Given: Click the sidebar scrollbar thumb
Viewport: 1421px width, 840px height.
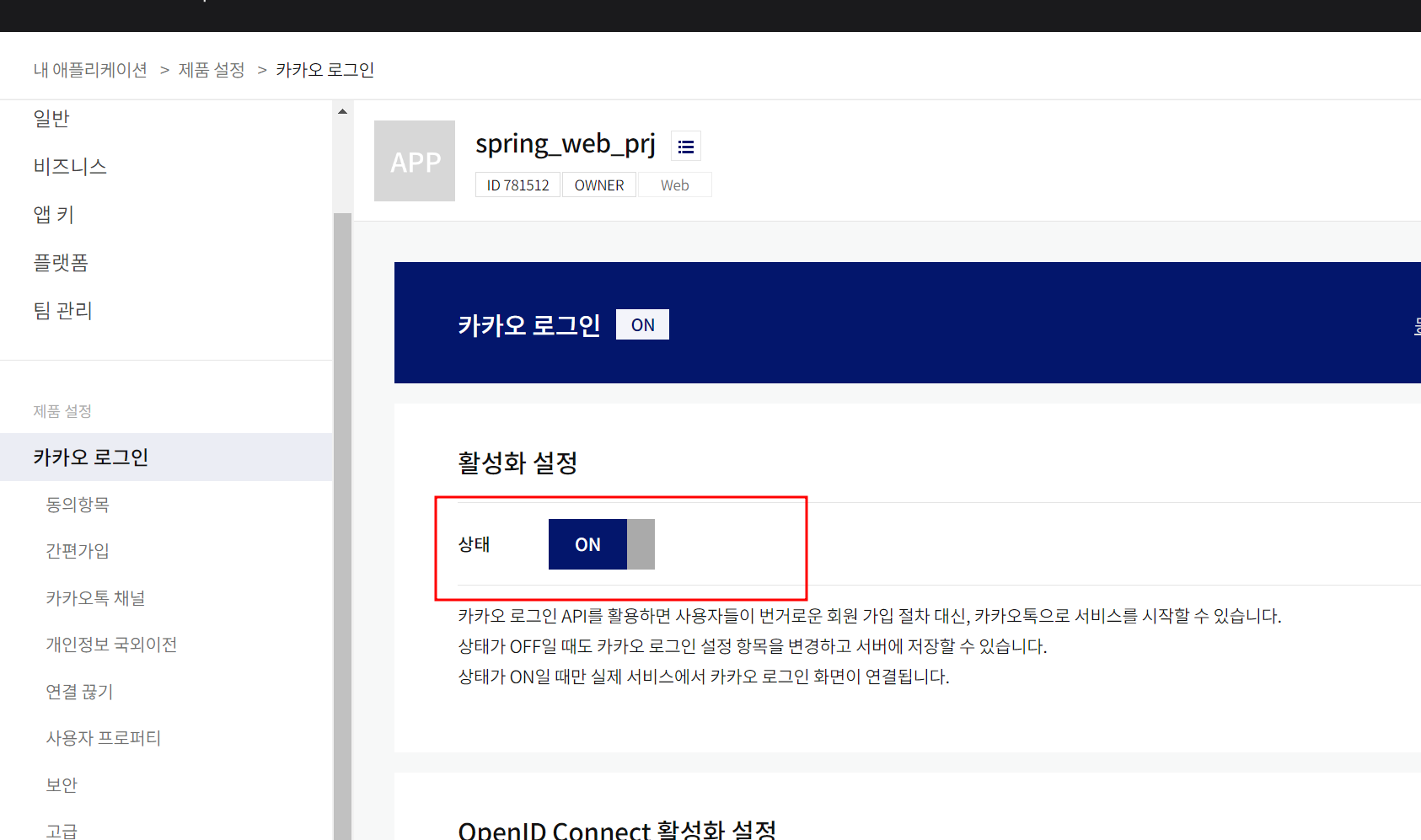Looking at the screenshot, I should click(x=342, y=526).
